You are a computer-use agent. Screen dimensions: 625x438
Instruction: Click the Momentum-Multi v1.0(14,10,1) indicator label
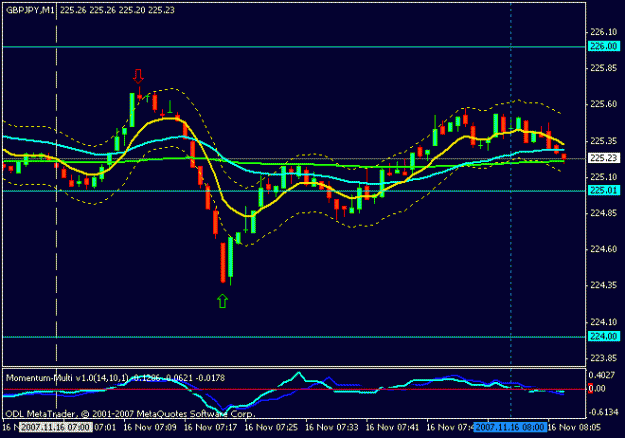pyautogui.click(x=67, y=377)
